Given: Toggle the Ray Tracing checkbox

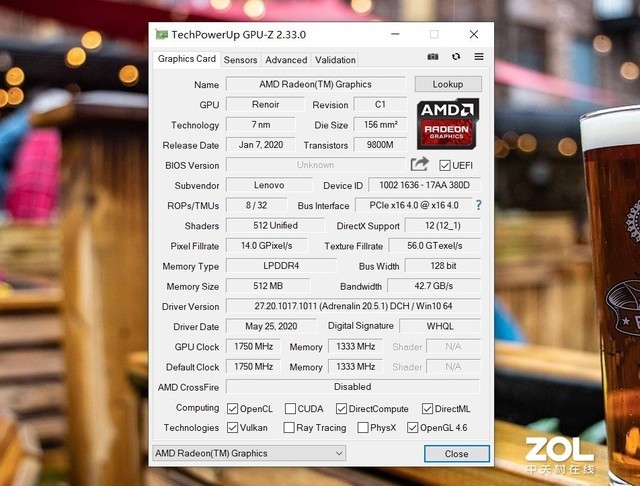Looking at the screenshot, I should pos(289,428).
